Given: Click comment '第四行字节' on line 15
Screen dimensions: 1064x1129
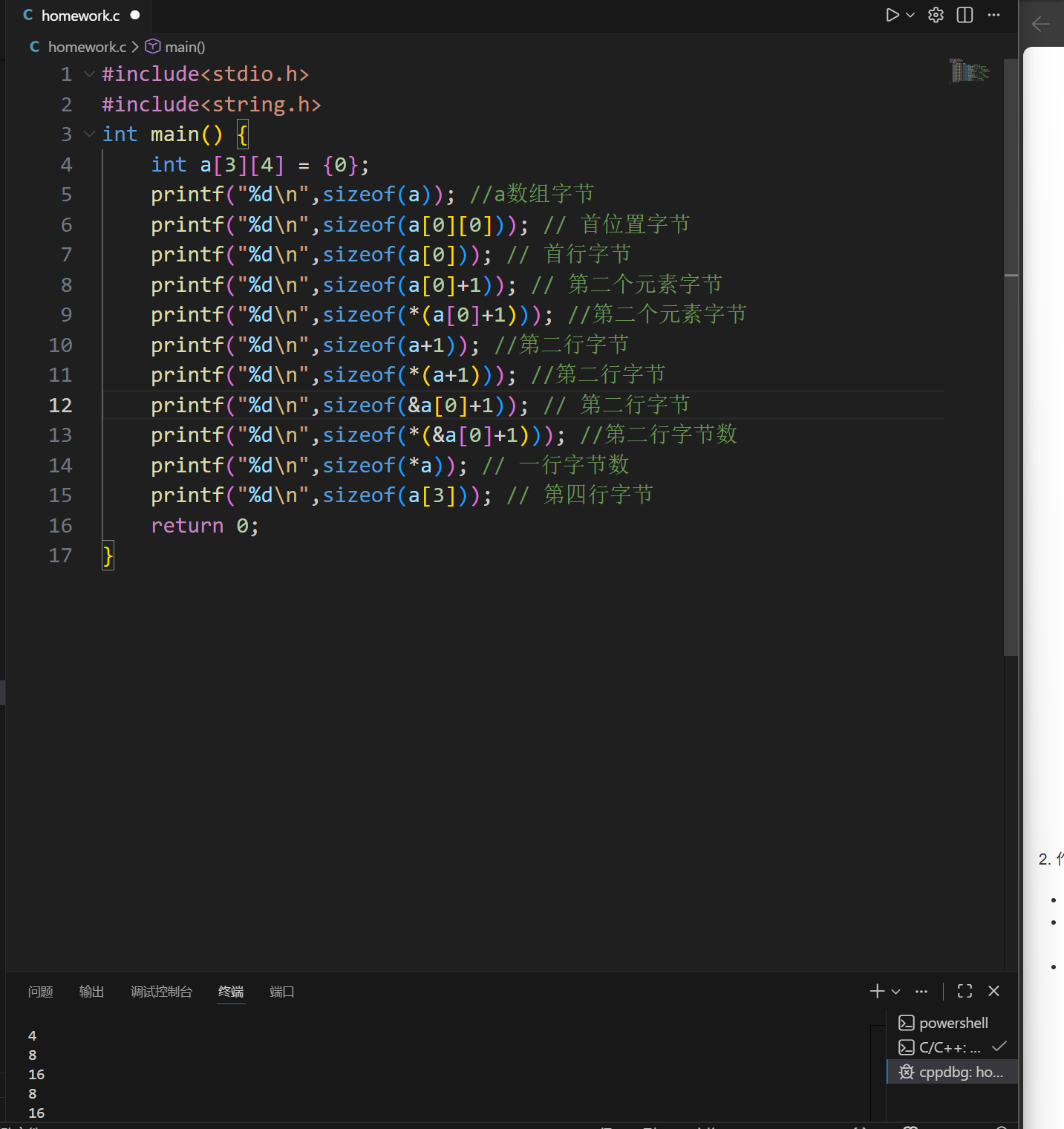Looking at the screenshot, I should [598, 495].
